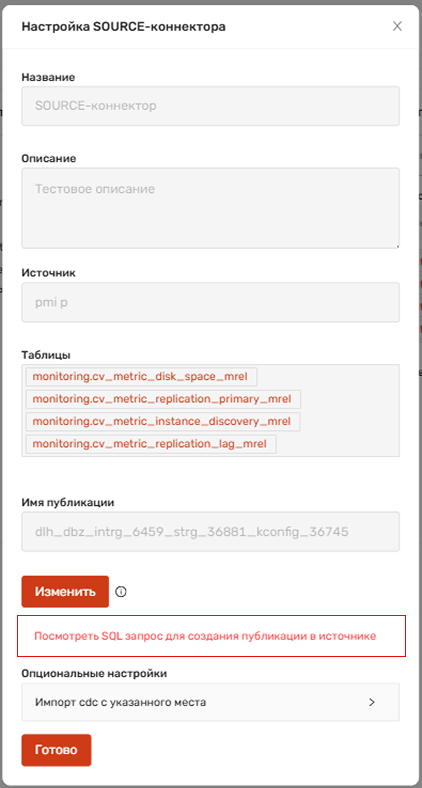Image resolution: width=422 pixels, height=788 pixels.
Task: Click the Настройка SOURCE-коннектора dialog title
Action: pyautogui.click(x=123, y=27)
